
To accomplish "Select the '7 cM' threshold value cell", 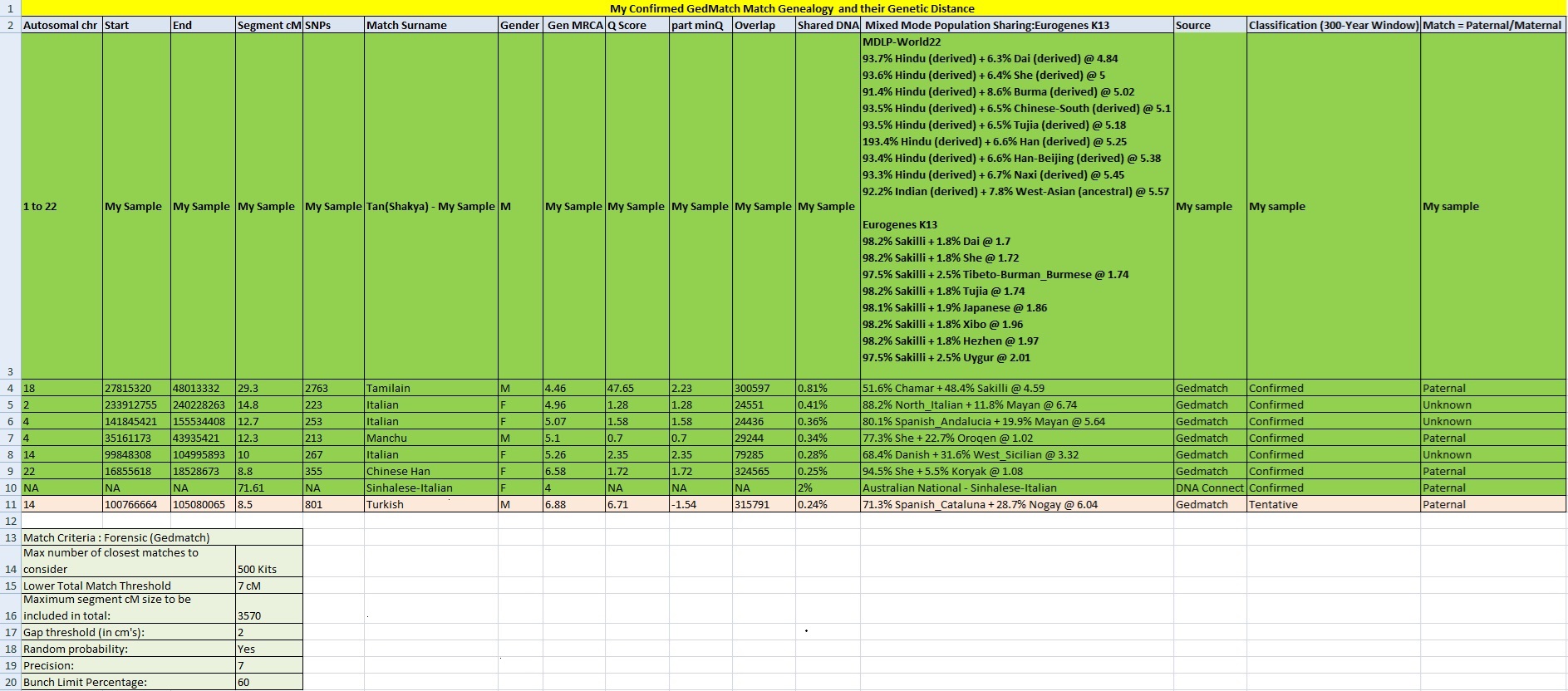I will pos(269,586).
